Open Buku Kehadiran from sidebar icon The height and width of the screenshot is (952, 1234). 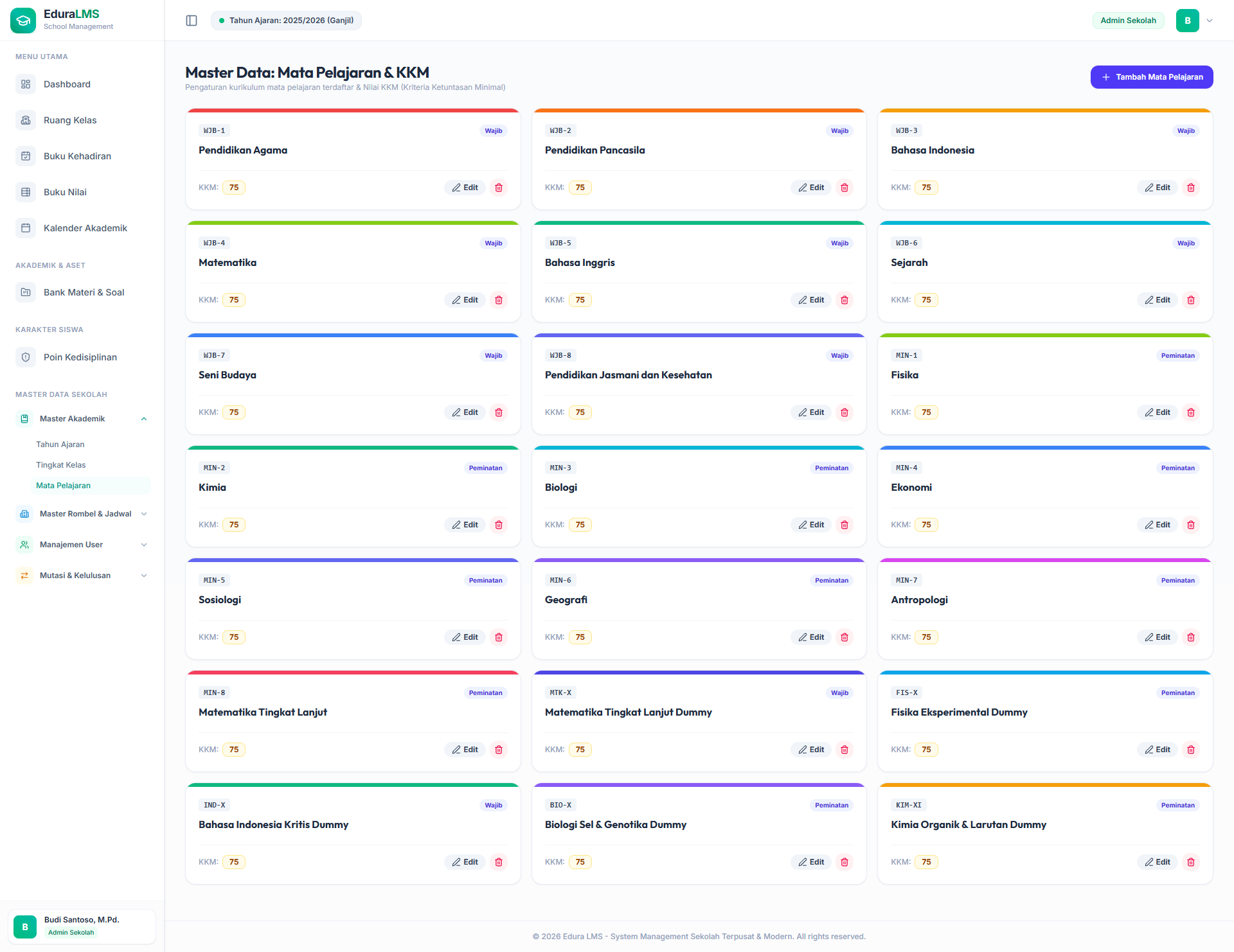26,156
